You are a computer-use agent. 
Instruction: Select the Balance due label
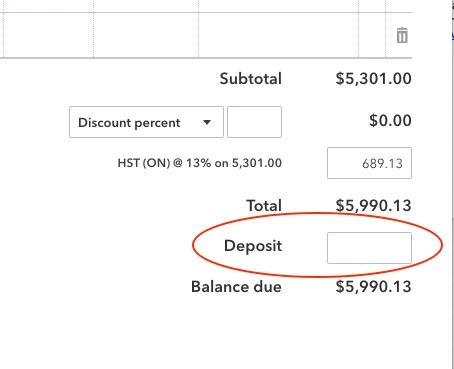(236, 287)
